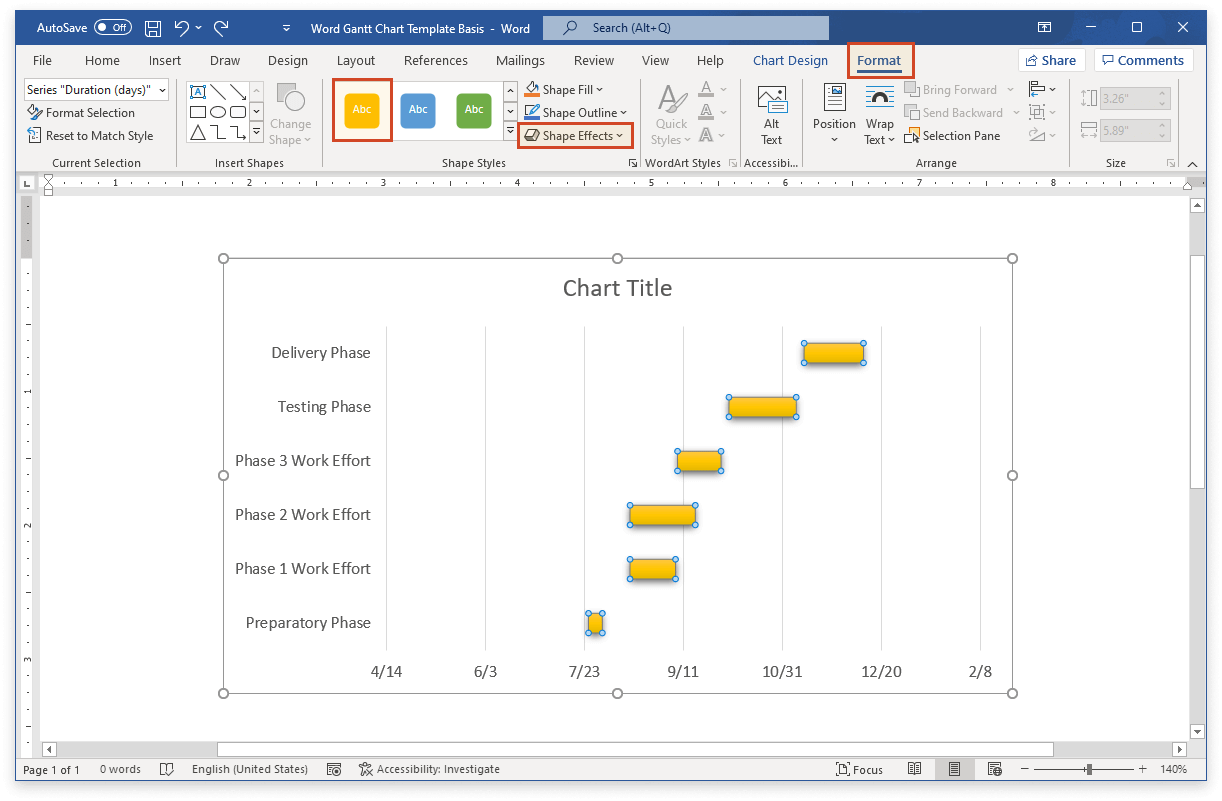Toggle Focus mode in status bar

[859, 769]
